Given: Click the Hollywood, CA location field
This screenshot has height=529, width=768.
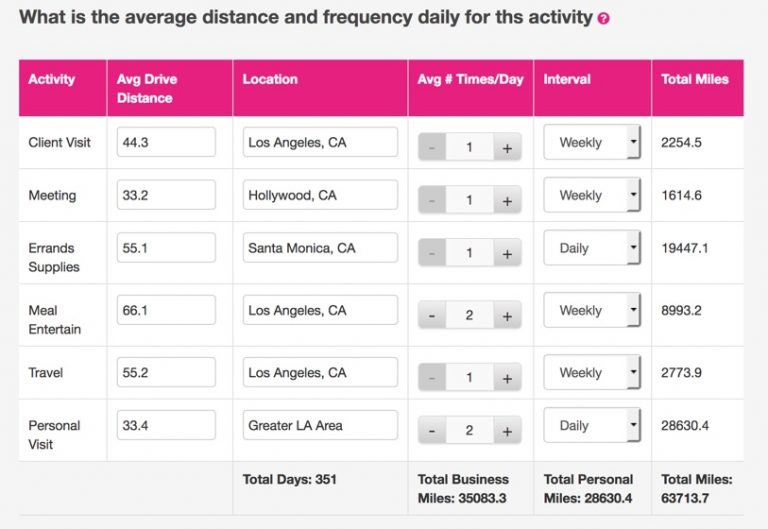Looking at the screenshot, I should pyautogui.click(x=320, y=195).
